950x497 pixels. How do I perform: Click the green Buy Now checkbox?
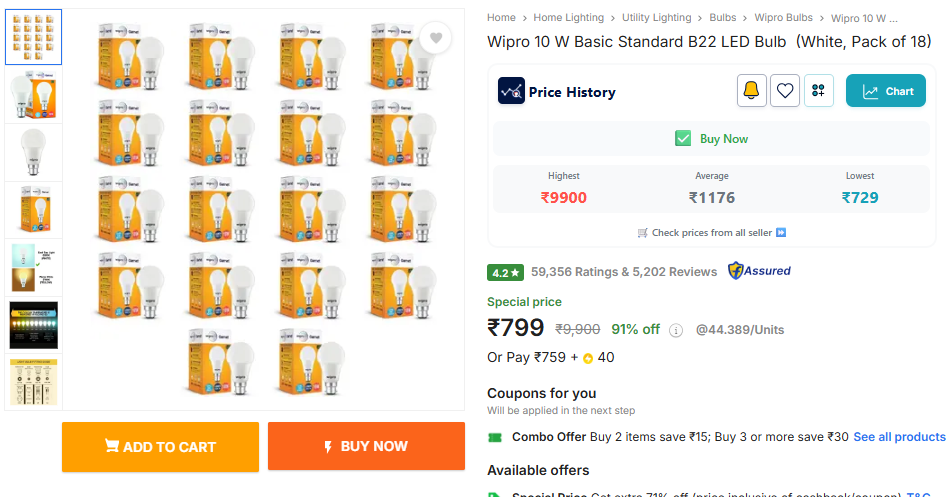(x=683, y=139)
